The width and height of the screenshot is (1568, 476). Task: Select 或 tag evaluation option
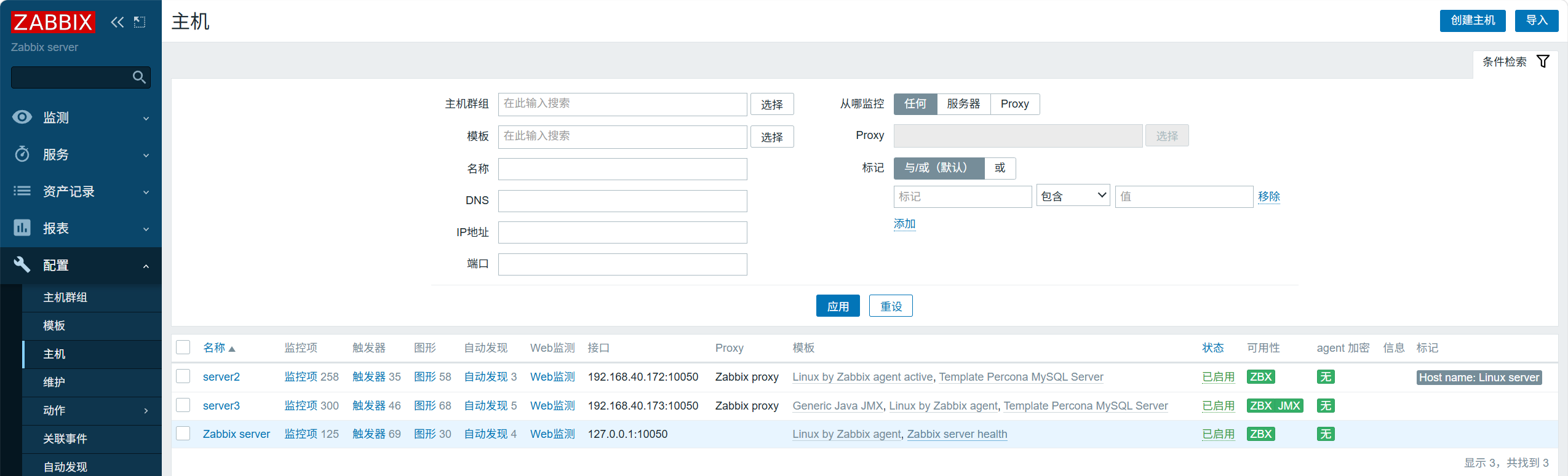pyautogui.click(x=1000, y=168)
